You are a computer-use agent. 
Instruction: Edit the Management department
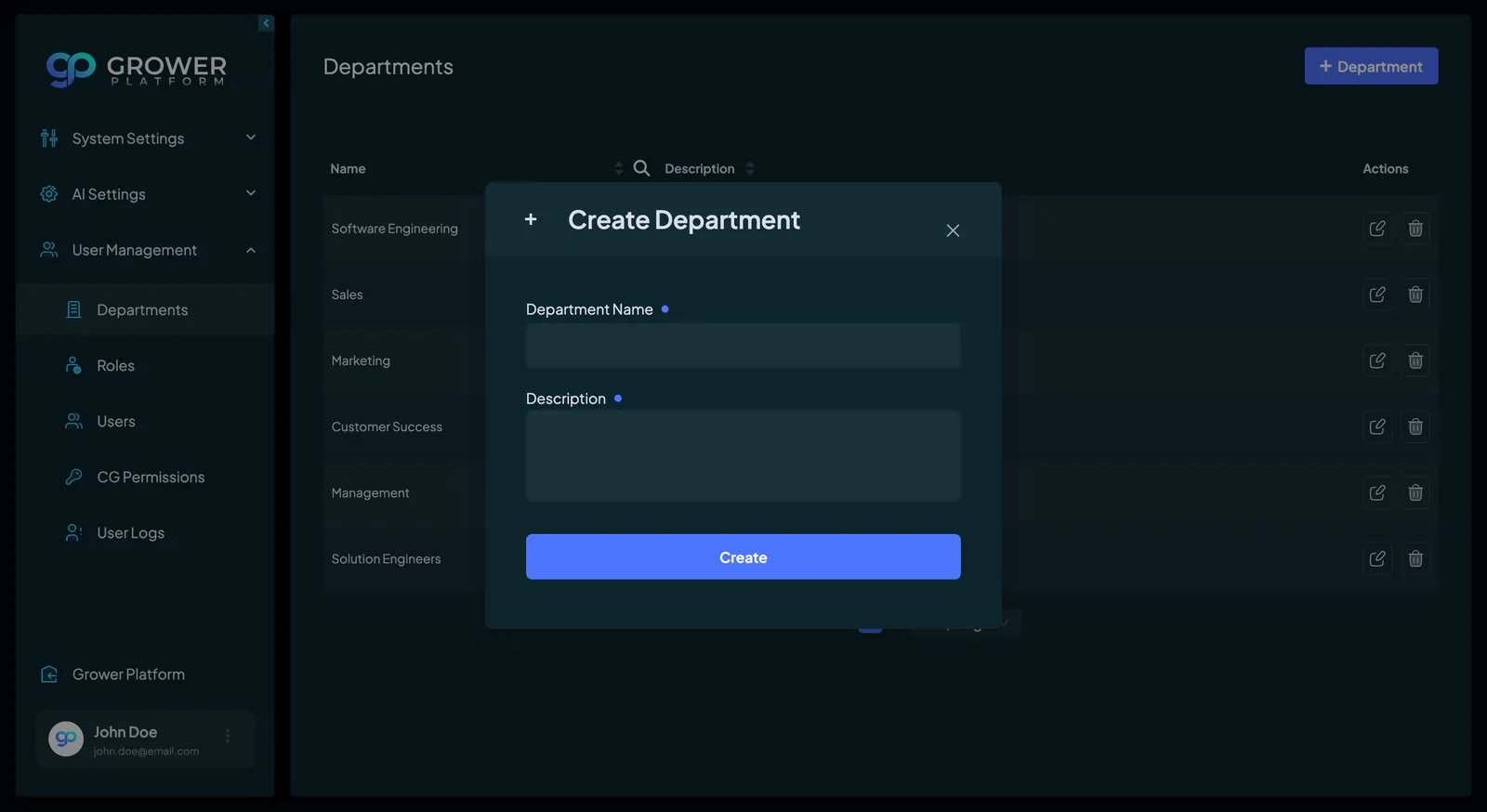(x=1377, y=492)
